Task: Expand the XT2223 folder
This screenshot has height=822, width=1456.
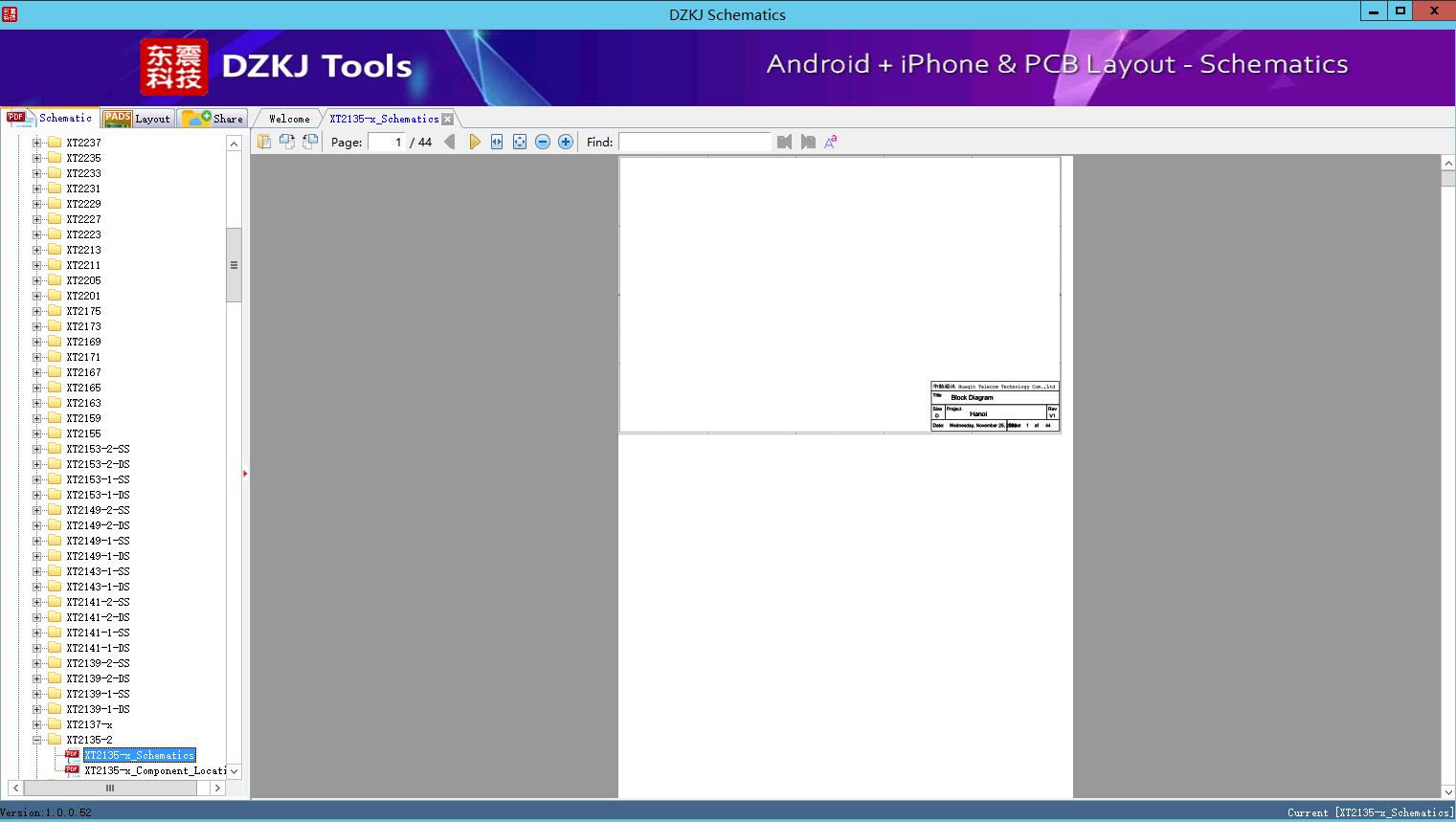Action: tap(37, 234)
